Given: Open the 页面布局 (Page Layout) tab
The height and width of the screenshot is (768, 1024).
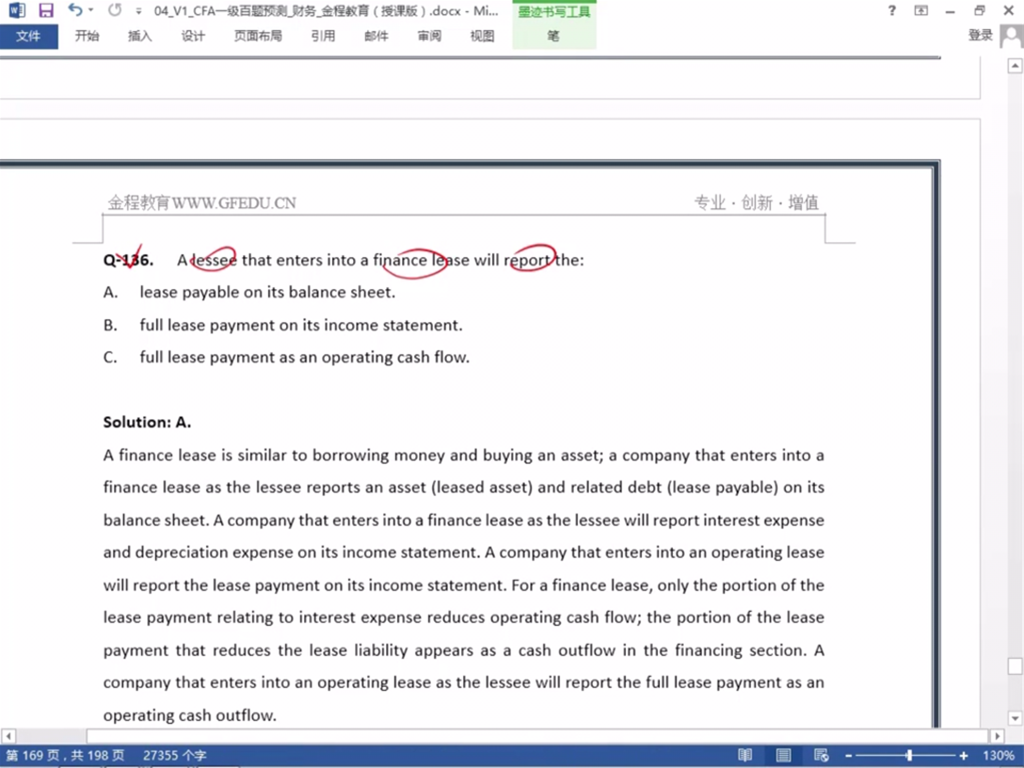Looking at the screenshot, I should pyautogui.click(x=258, y=36).
